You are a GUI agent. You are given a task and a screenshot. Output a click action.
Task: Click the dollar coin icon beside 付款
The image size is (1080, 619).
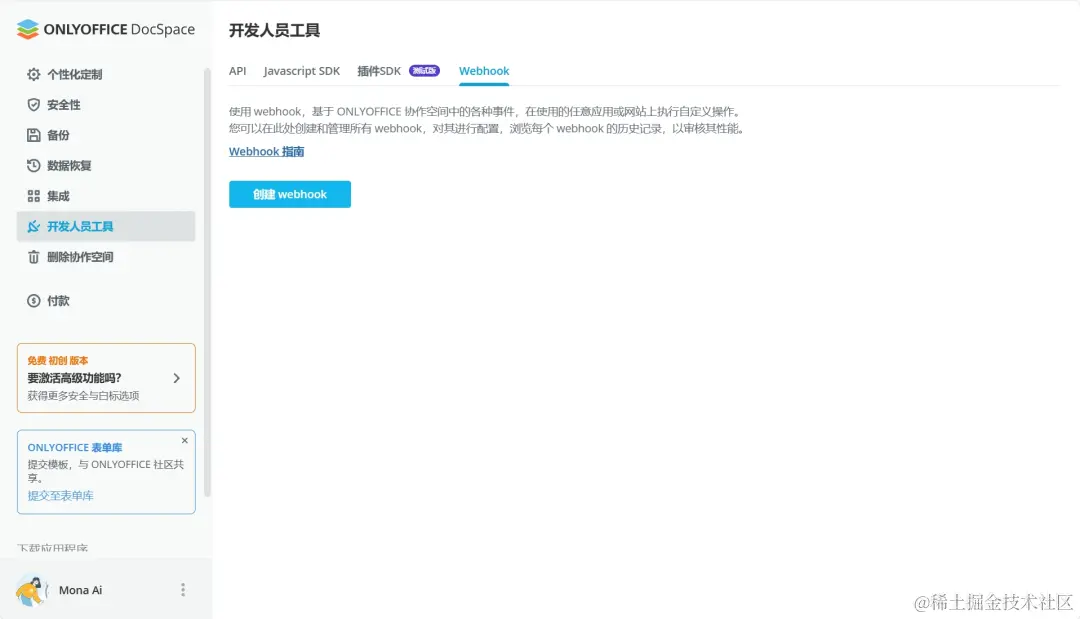click(33, 301)
